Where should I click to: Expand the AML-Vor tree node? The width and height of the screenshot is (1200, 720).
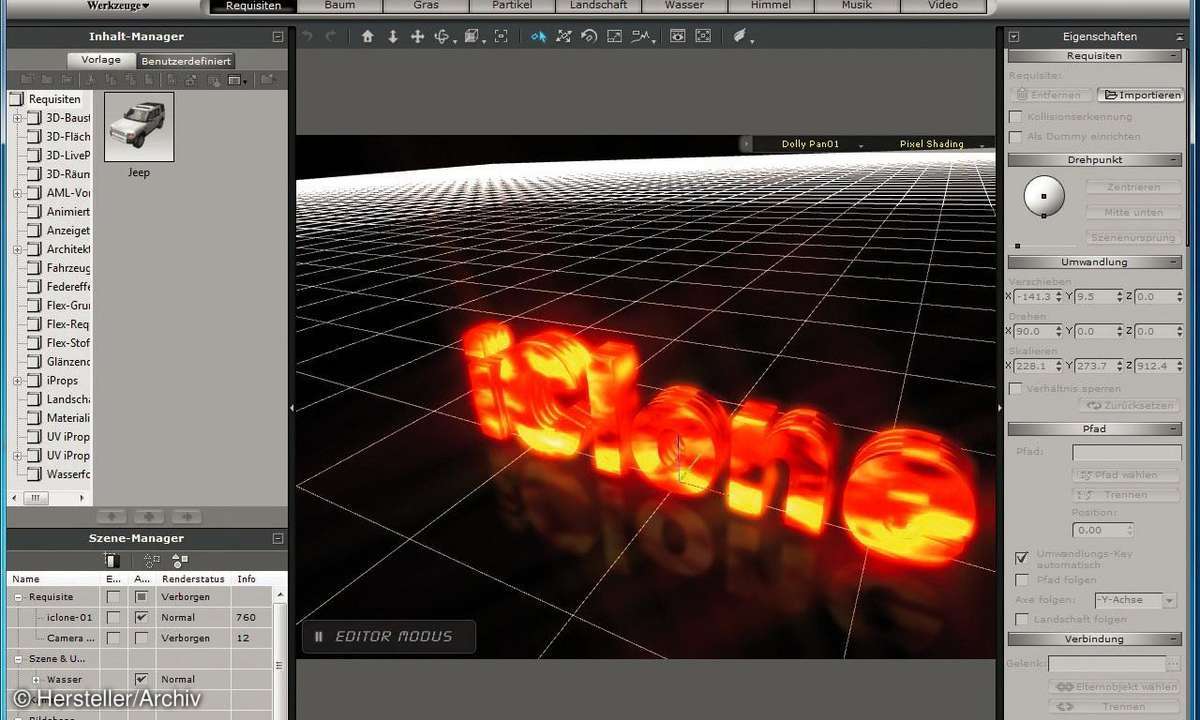pos(17,193)
